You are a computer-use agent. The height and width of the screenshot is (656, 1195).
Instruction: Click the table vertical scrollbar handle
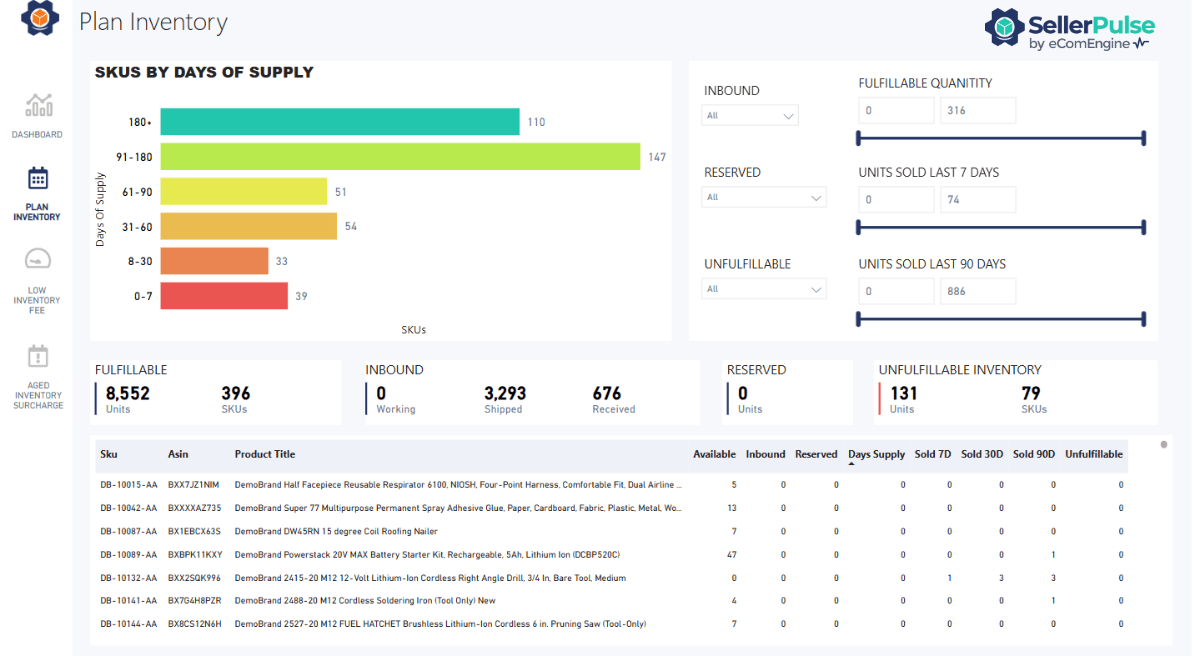point(1162,444)
